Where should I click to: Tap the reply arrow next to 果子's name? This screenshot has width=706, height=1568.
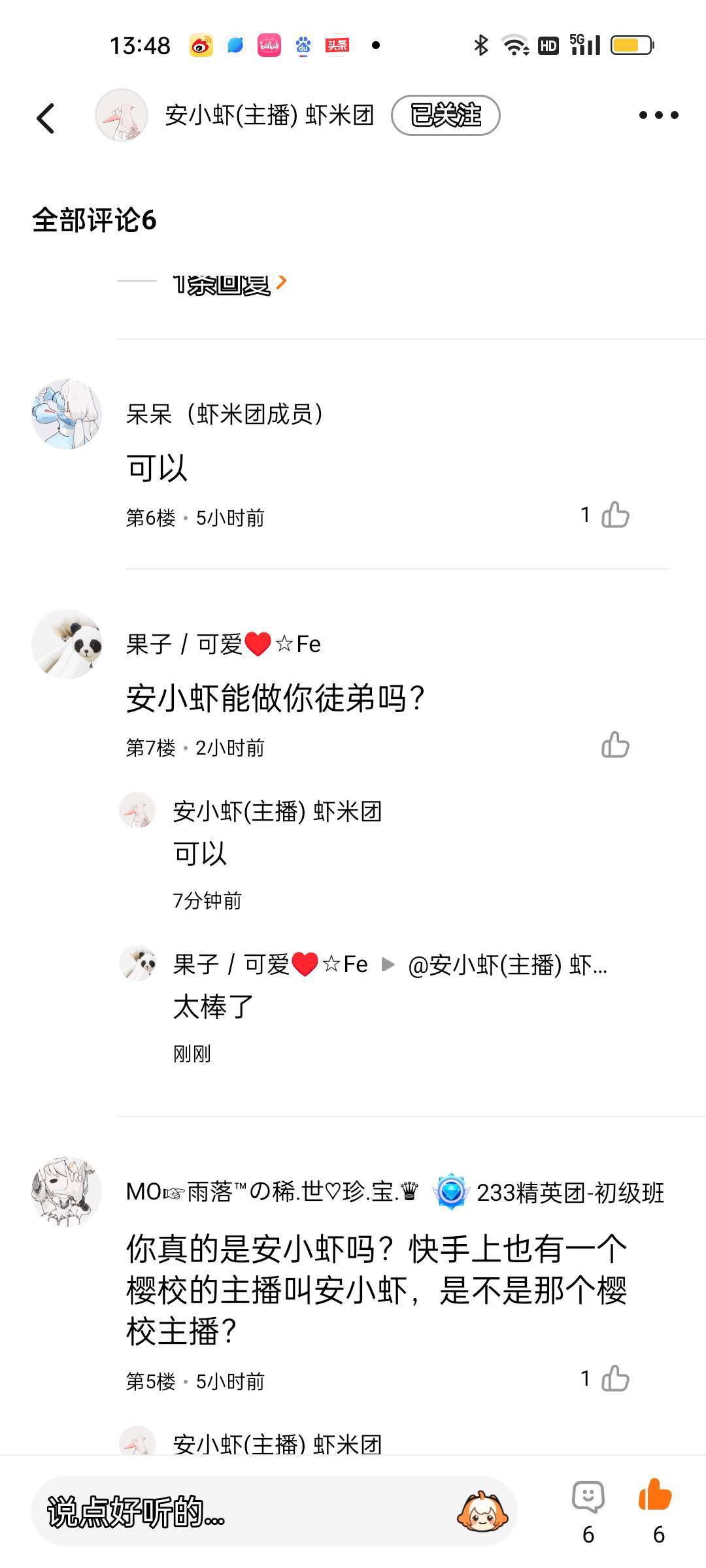click(388, 964)
